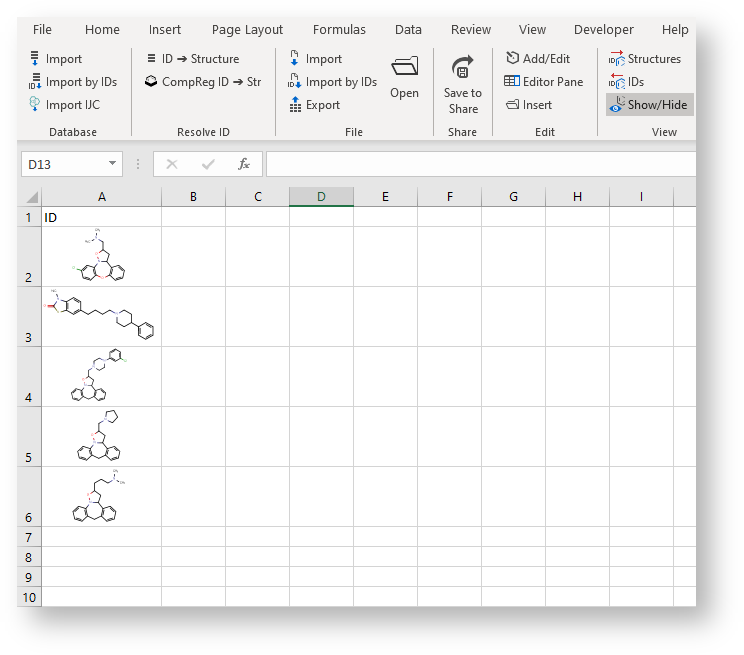Click Import icon in Database group

coord(34,59)
